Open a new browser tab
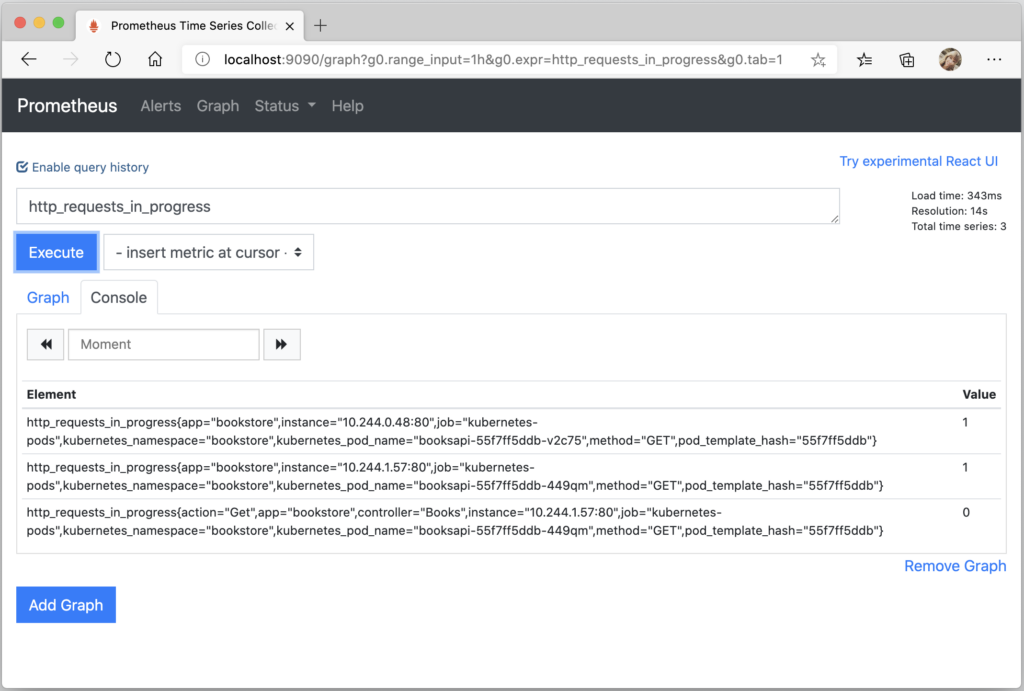1024x691 pixels. (x=320, y=25)
